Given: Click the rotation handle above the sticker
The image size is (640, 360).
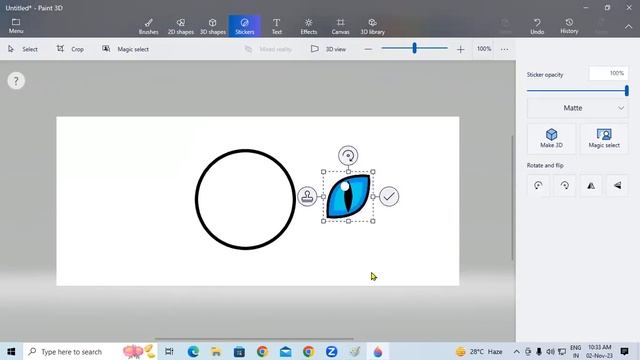Looking at the screenshot, I should click(348, 156).
